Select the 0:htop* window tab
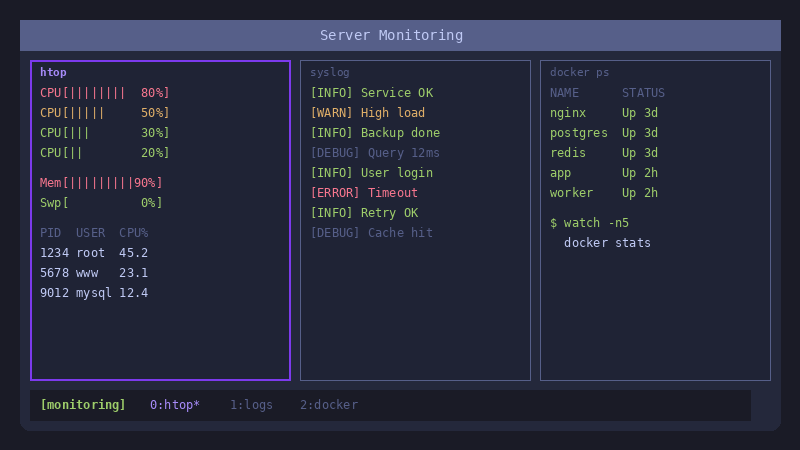Image resolution: width=800 pixels, height=450 pixels. 175,405
